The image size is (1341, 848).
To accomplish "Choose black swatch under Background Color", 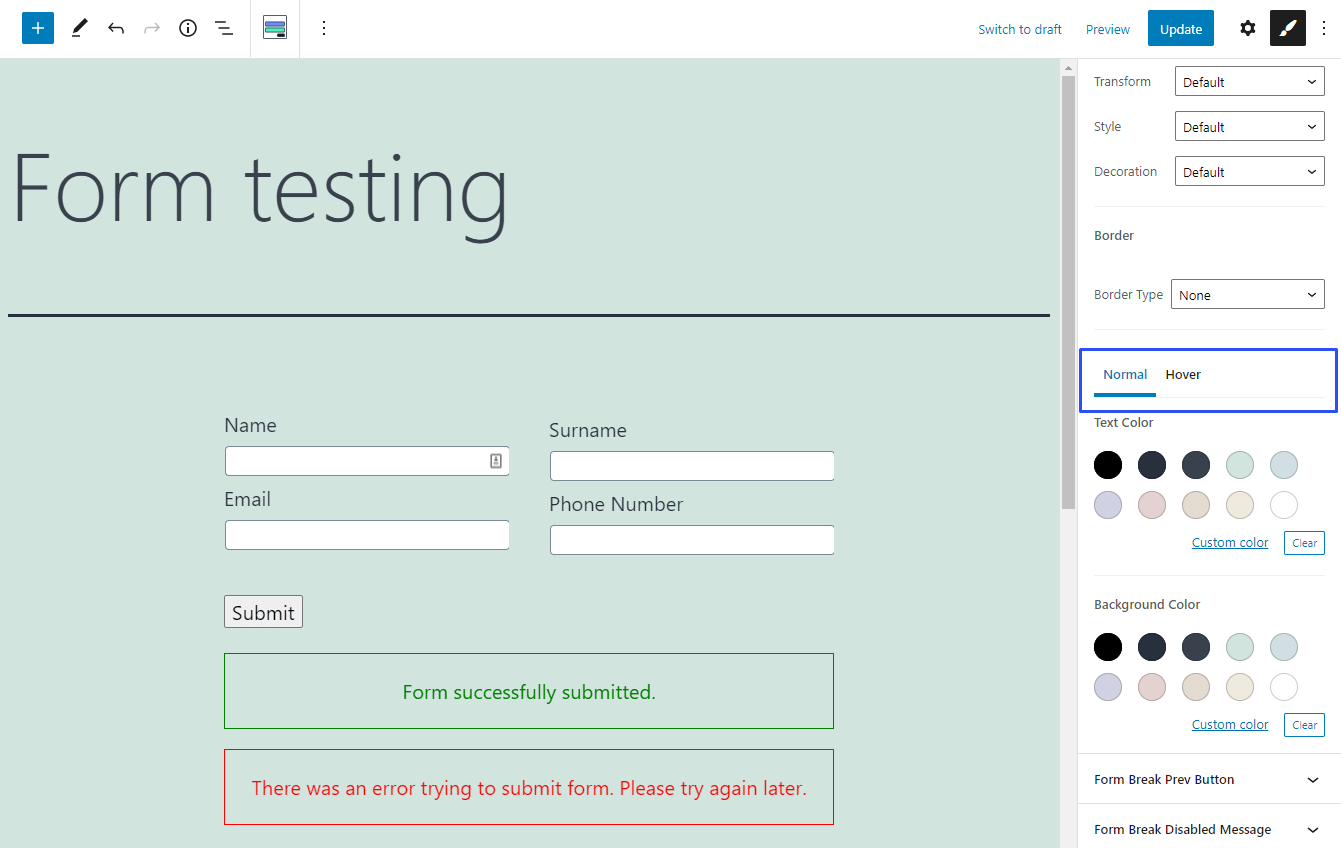I will tap(1108, 647).
